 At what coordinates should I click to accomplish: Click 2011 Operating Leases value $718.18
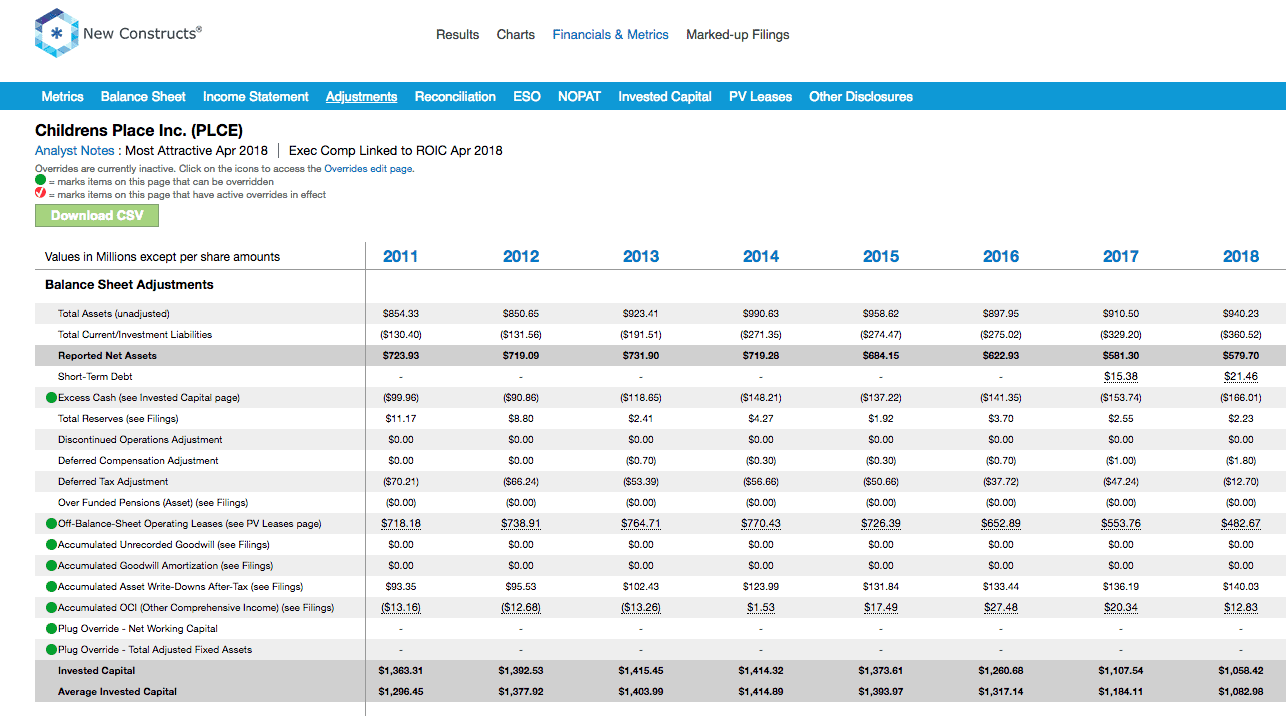[401, 524]
